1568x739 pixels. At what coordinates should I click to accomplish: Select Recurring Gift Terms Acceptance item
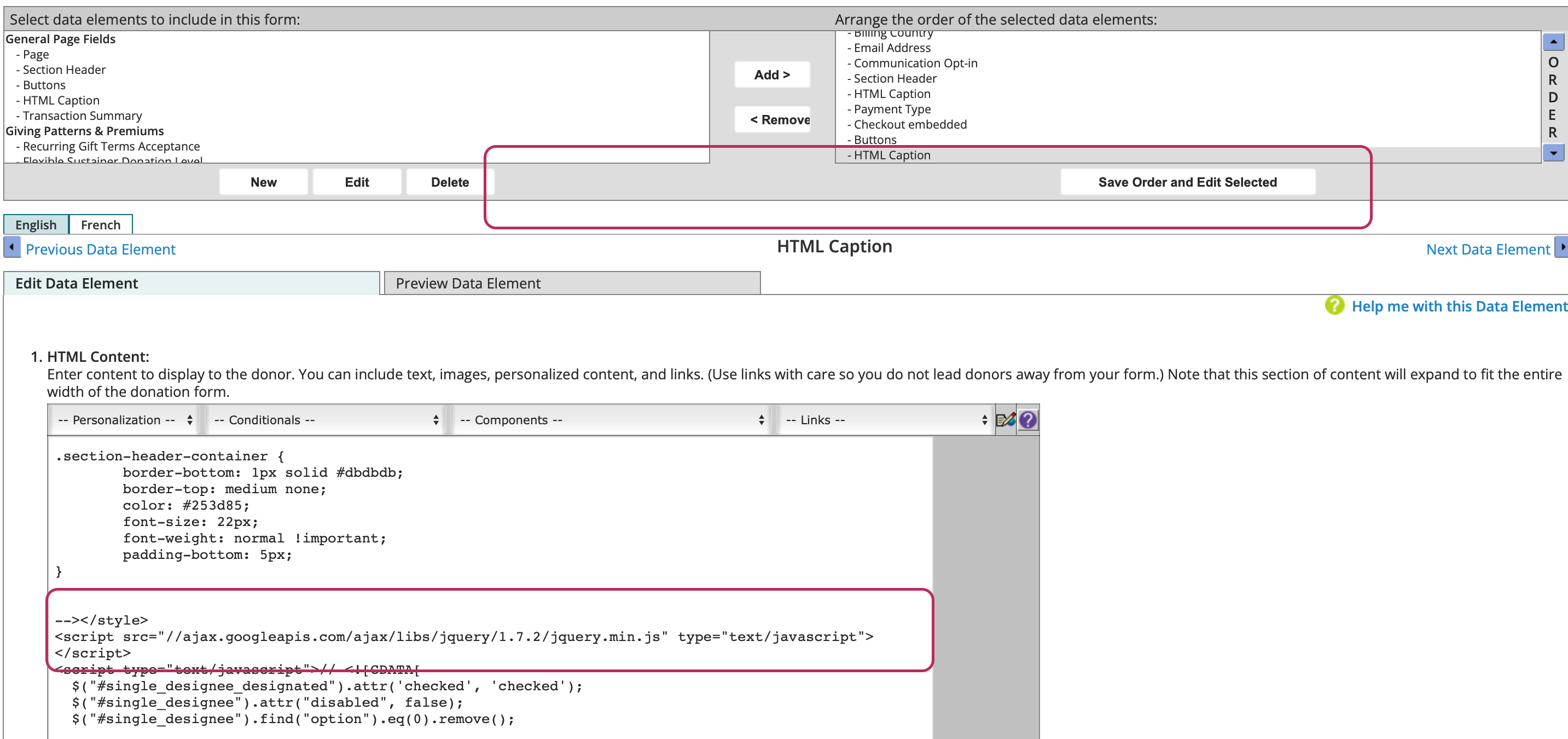111,146
